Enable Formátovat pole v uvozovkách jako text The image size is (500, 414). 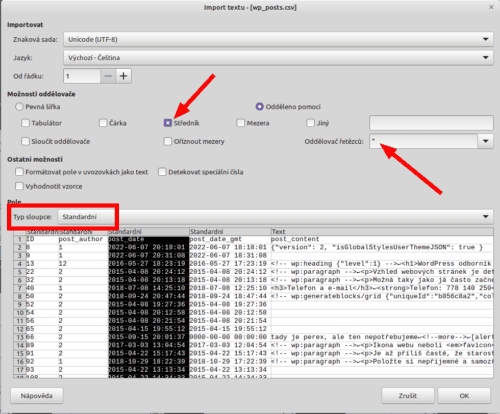pos(19,172)
